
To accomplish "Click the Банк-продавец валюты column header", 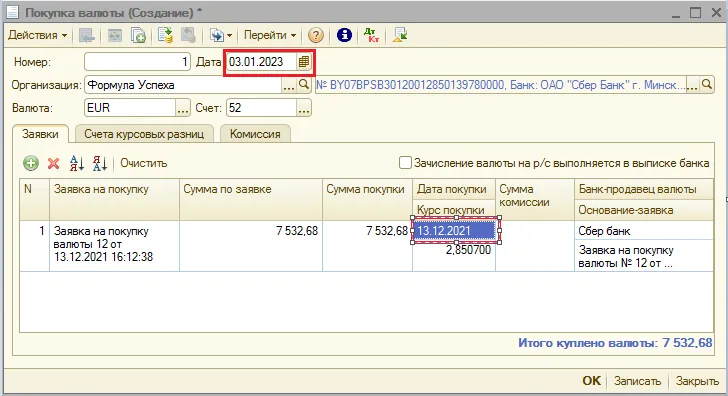I will tap(644, 189).
